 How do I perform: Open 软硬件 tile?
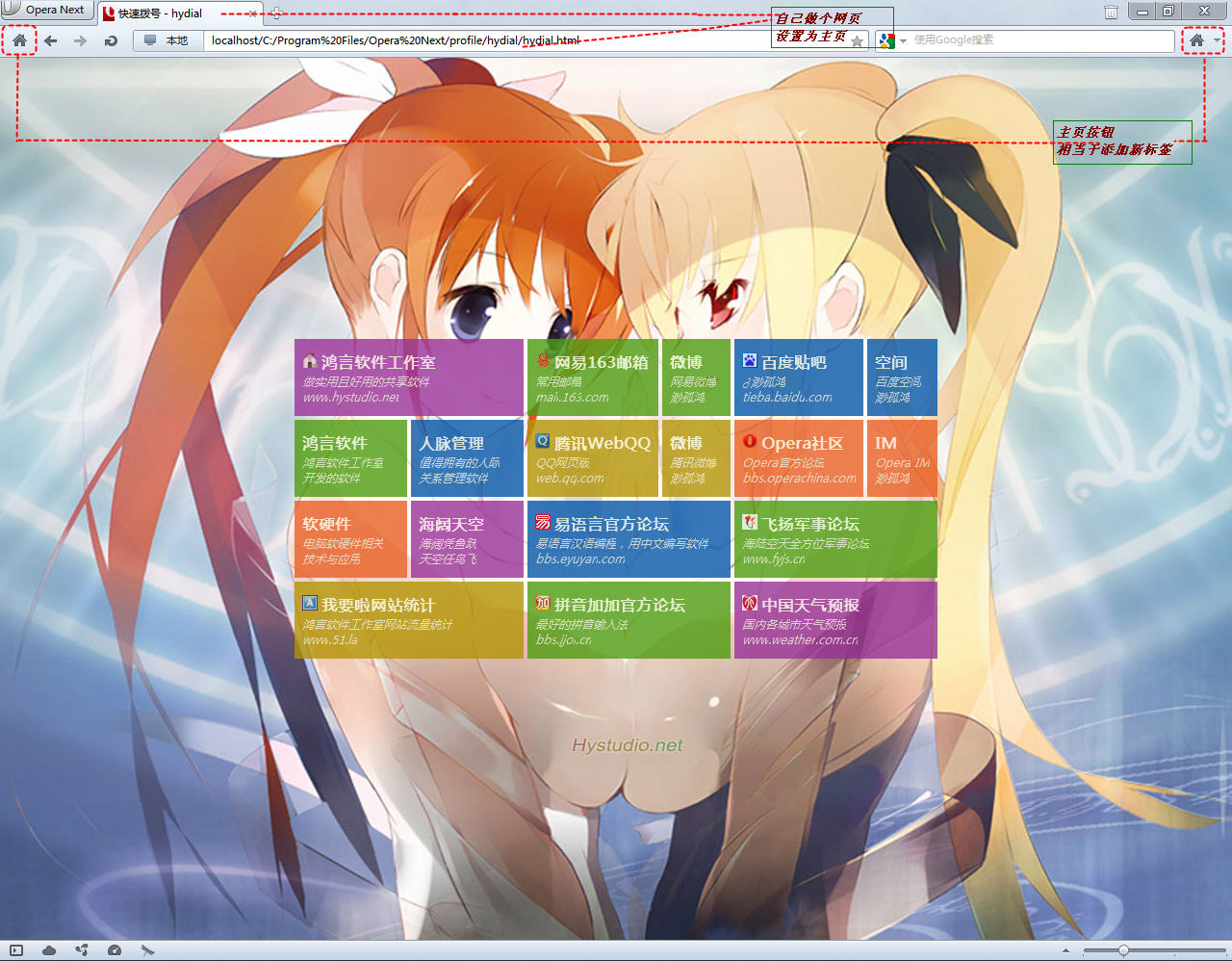click(350, 539)
